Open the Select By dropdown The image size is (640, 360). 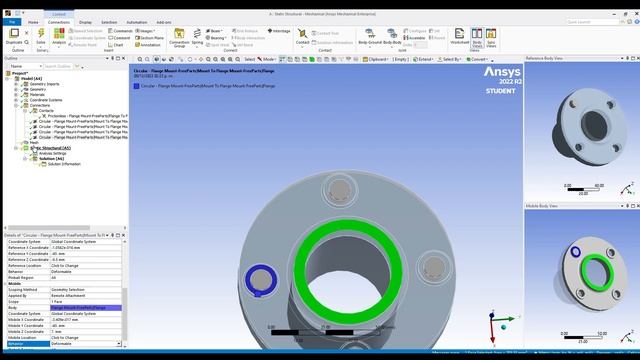point(449,59)
